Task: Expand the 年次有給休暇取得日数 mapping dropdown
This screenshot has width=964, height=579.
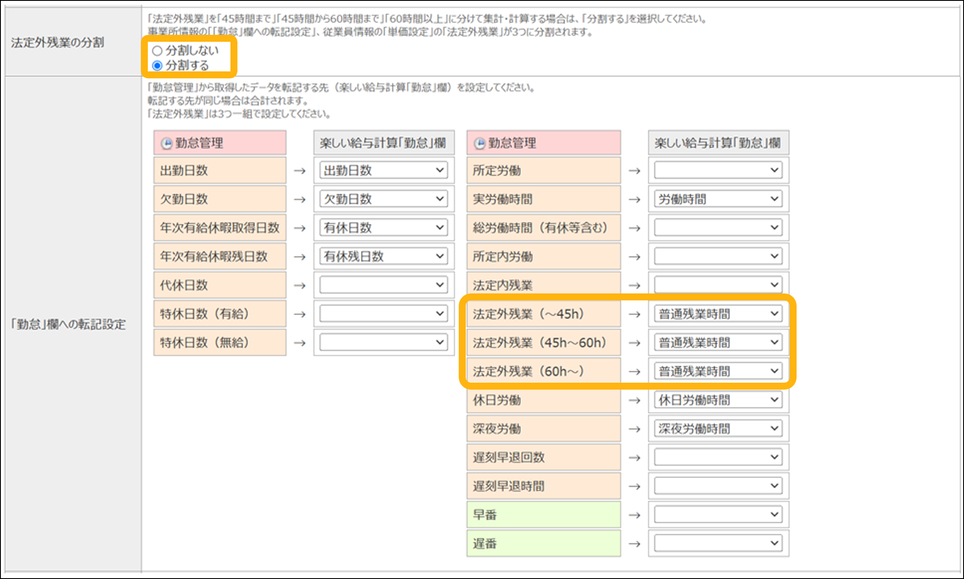Action: (382, 228)
